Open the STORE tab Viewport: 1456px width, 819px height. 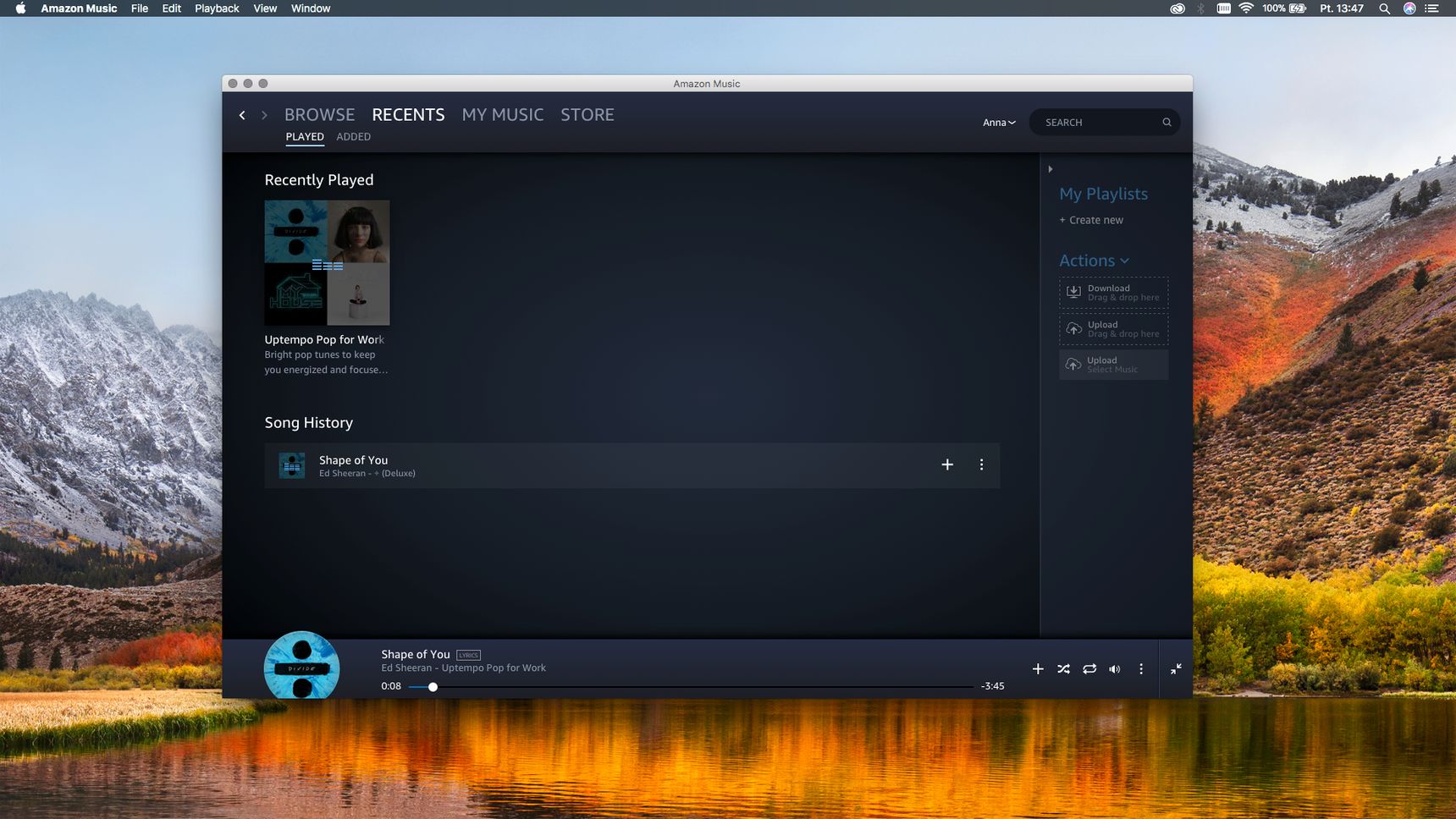587,115
